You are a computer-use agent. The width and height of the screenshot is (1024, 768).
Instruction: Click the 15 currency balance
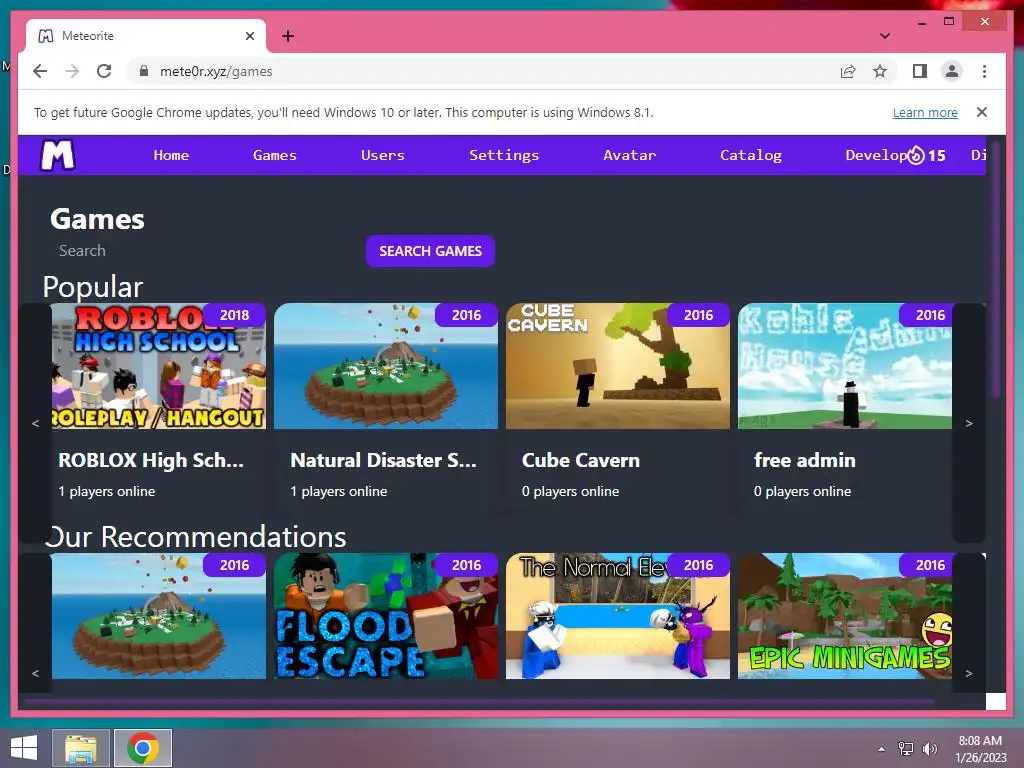pos(936,155)
